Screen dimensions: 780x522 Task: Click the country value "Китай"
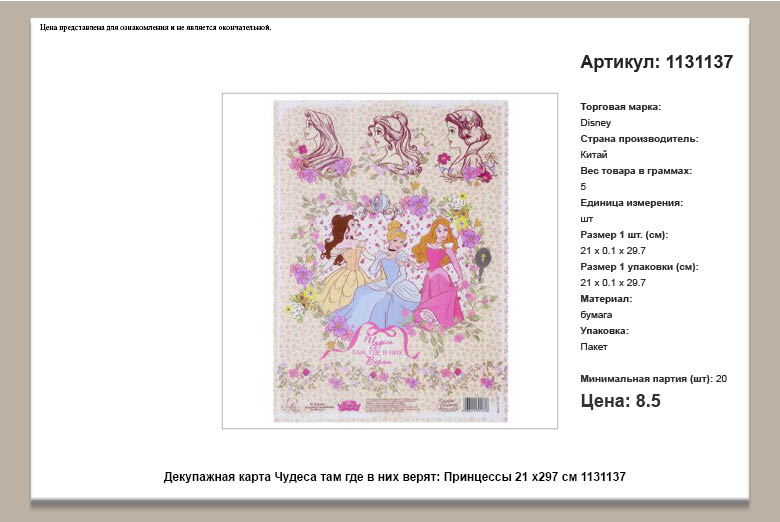click(x=593, y=154)
